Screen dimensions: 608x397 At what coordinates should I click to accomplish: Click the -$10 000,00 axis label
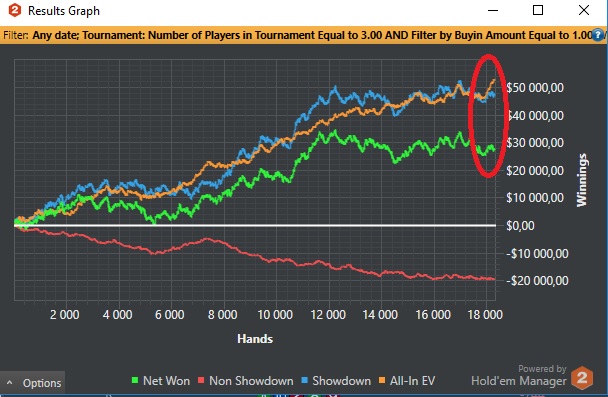click(537, 254)
